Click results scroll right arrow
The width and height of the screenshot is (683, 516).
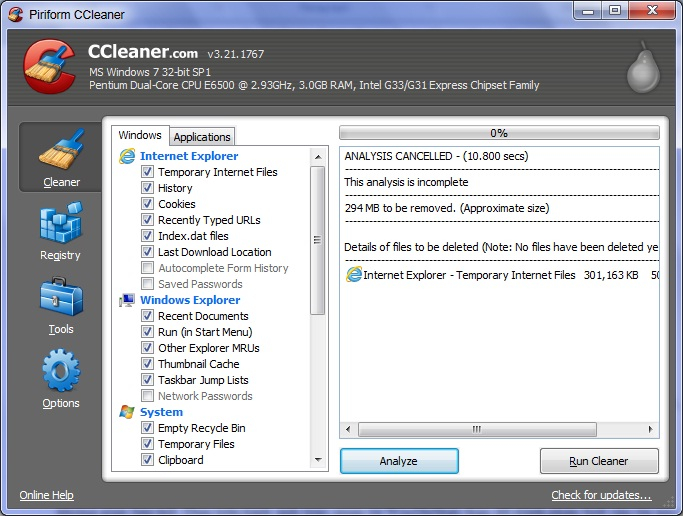[x=650, y=429]
